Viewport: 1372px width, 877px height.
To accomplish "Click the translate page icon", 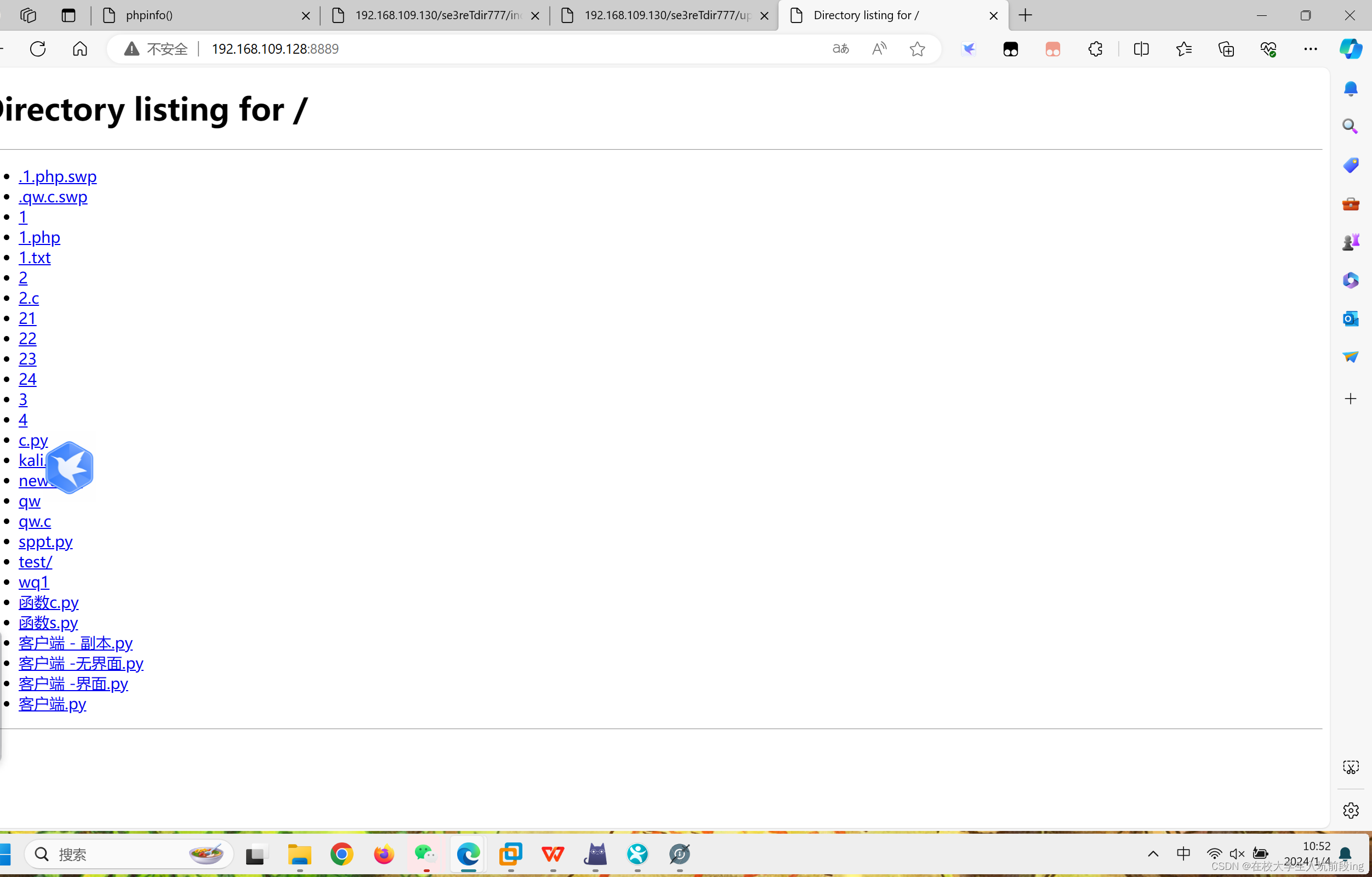I will point(840,49).
